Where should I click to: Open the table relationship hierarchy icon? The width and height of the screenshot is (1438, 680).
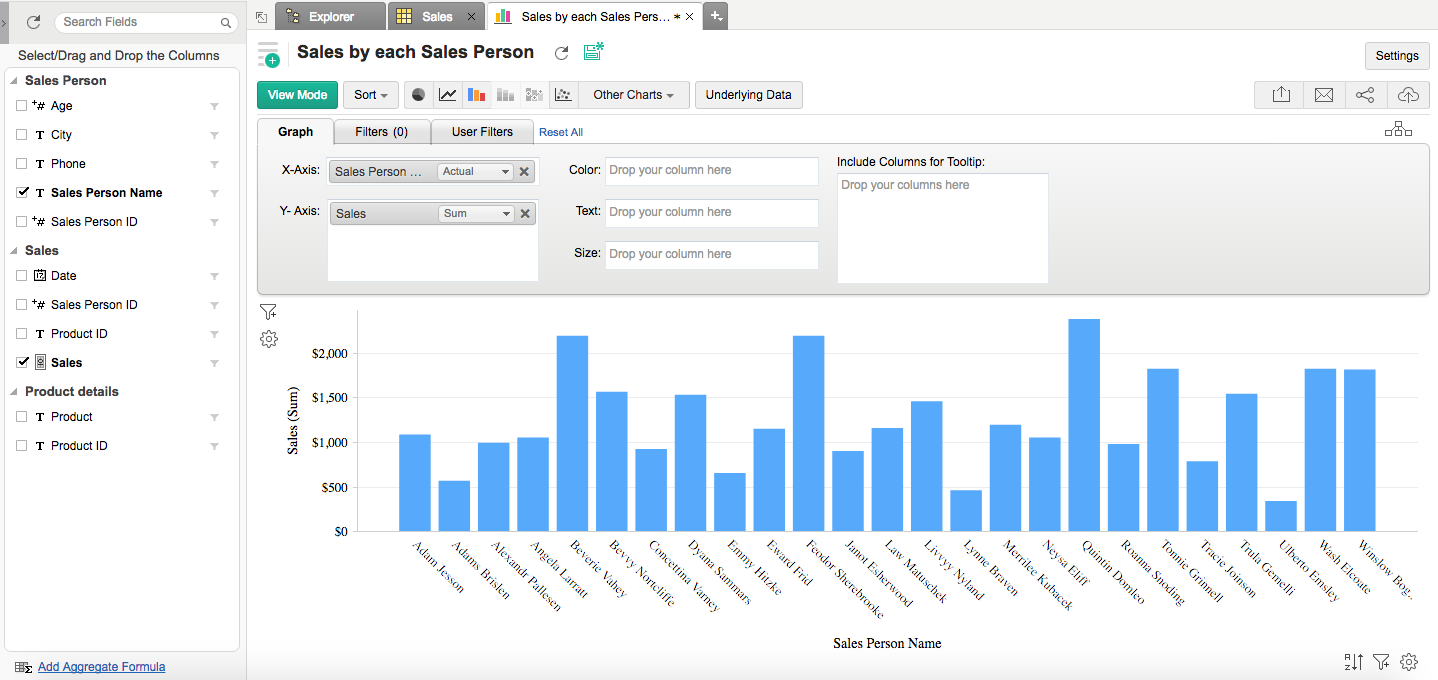coord(1398,129)
